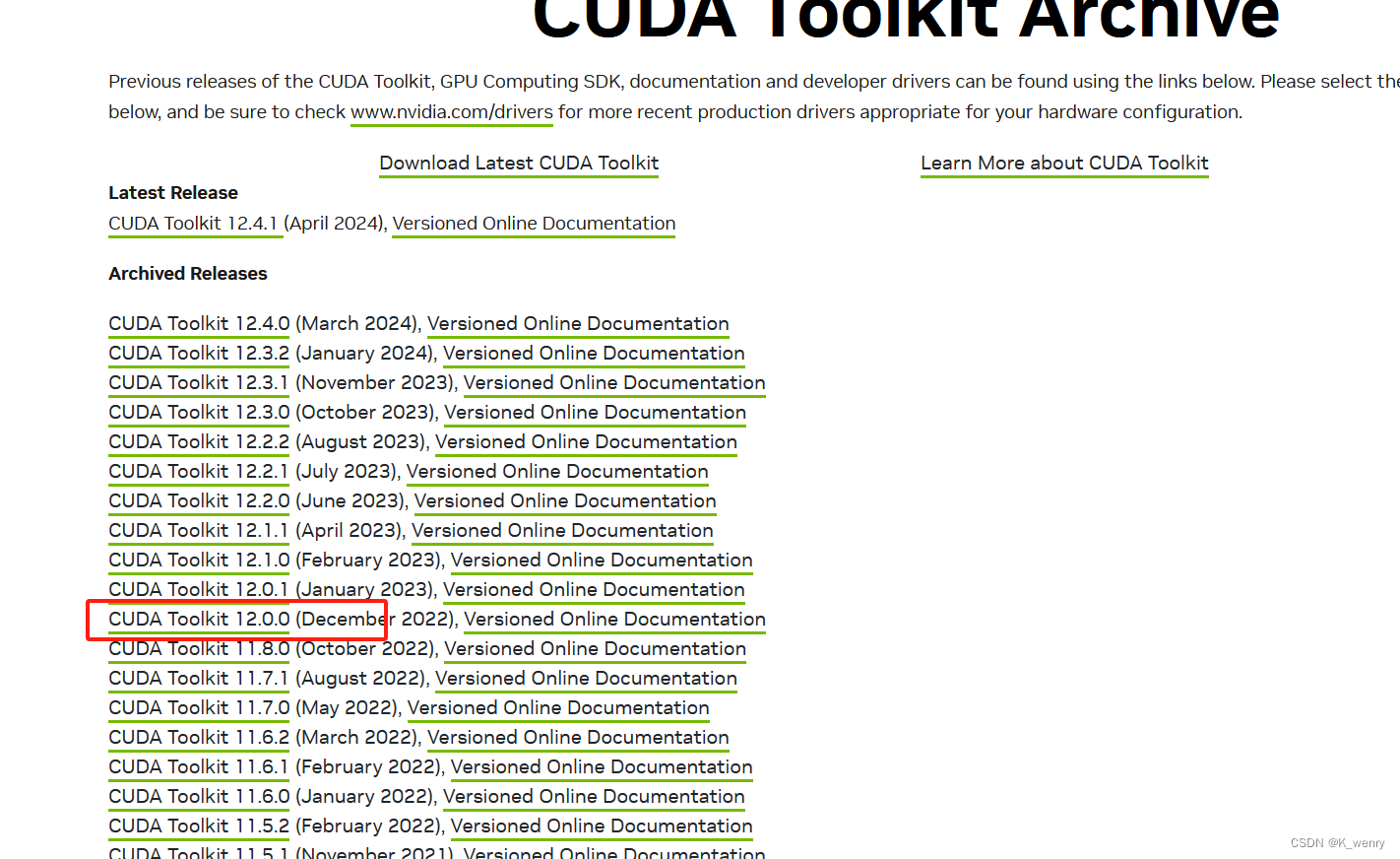The width and height of the screenshot is (1400, 859).
Task: Open Learn More about CUDA Toolkit
Action: pos(1064,164)
